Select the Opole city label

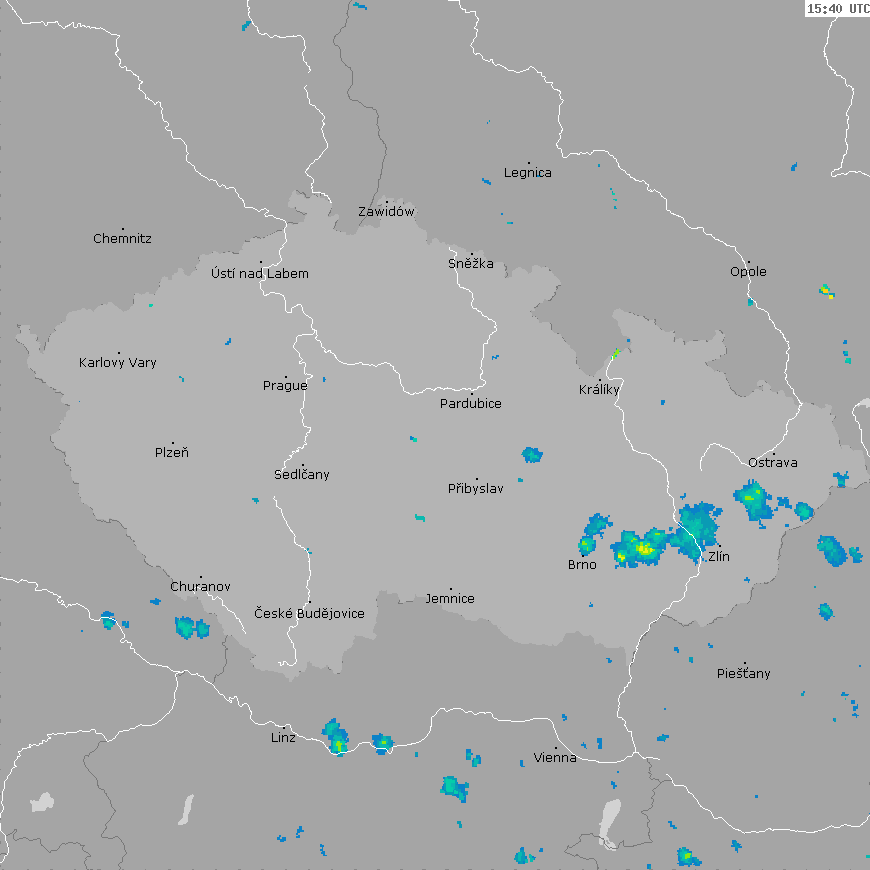748,272
